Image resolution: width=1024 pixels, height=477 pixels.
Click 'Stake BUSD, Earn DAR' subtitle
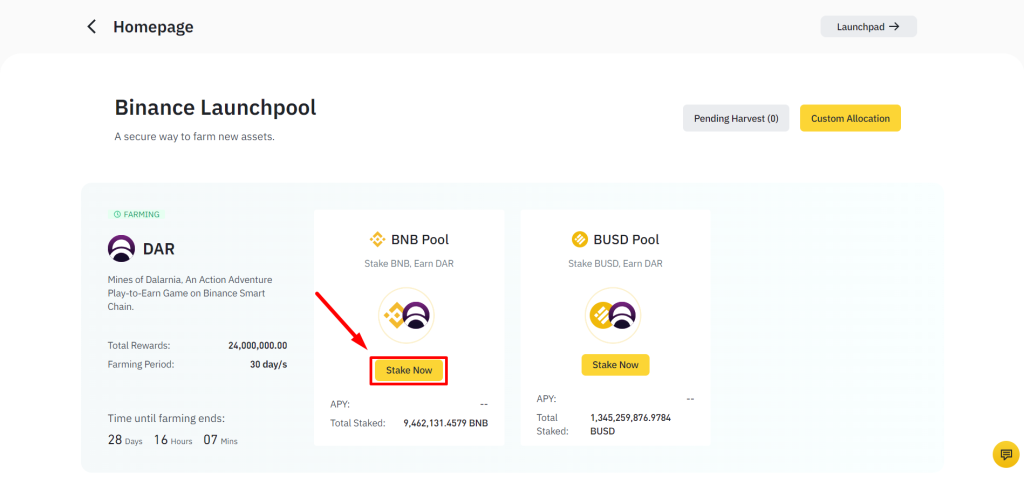615,264
